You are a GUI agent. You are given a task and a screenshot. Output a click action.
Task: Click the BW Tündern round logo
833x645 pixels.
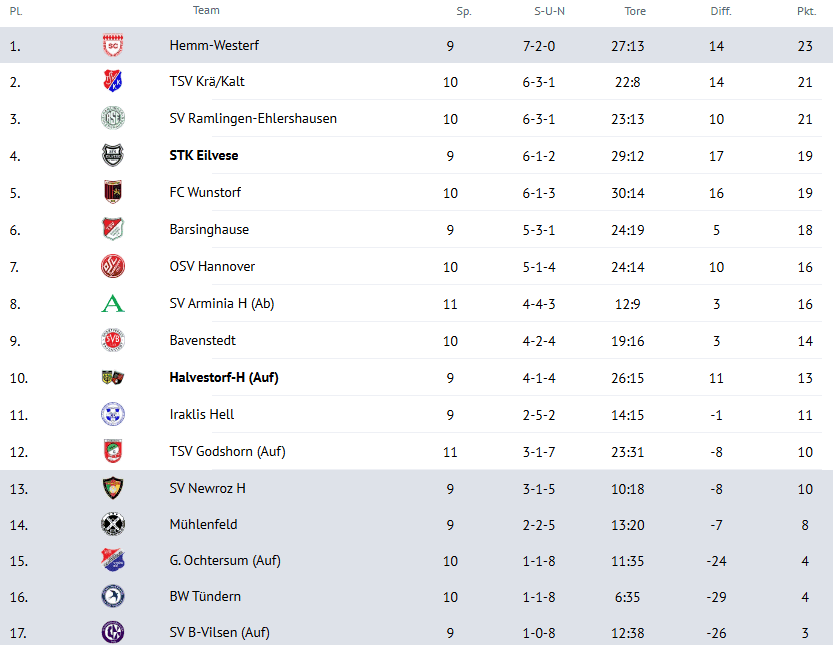pyautogui.click(x=113, y=597)
